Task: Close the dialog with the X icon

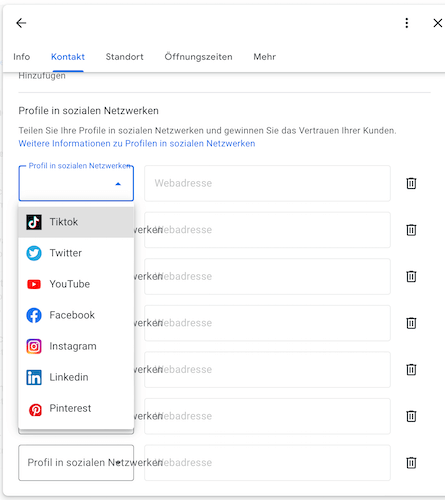Action: coord(437,23)
